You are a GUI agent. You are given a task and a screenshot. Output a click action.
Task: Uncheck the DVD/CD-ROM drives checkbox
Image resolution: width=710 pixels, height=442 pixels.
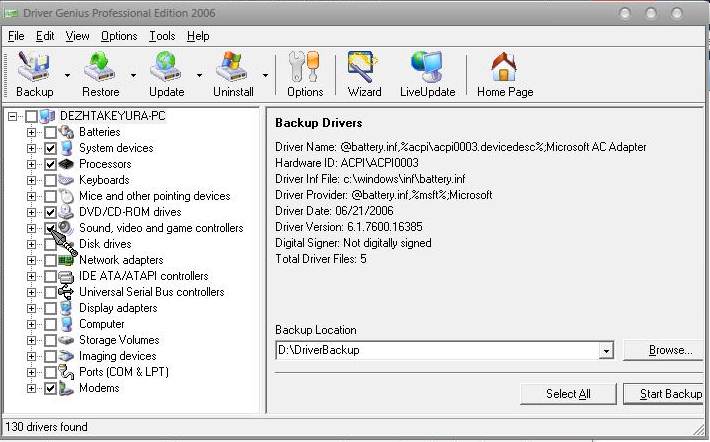click(x=50, y=212)
